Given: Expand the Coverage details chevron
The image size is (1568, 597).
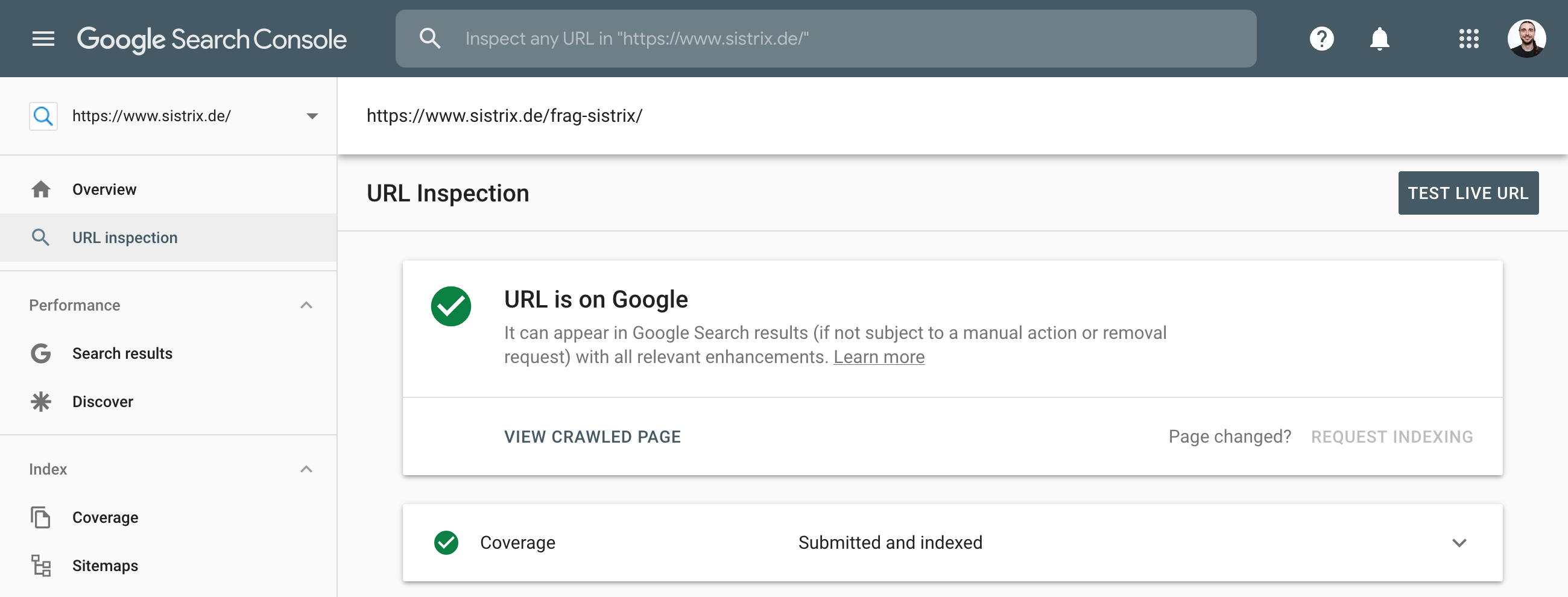Looking at the screenshot, I should pyautogui.click(x=1459, y=543).
